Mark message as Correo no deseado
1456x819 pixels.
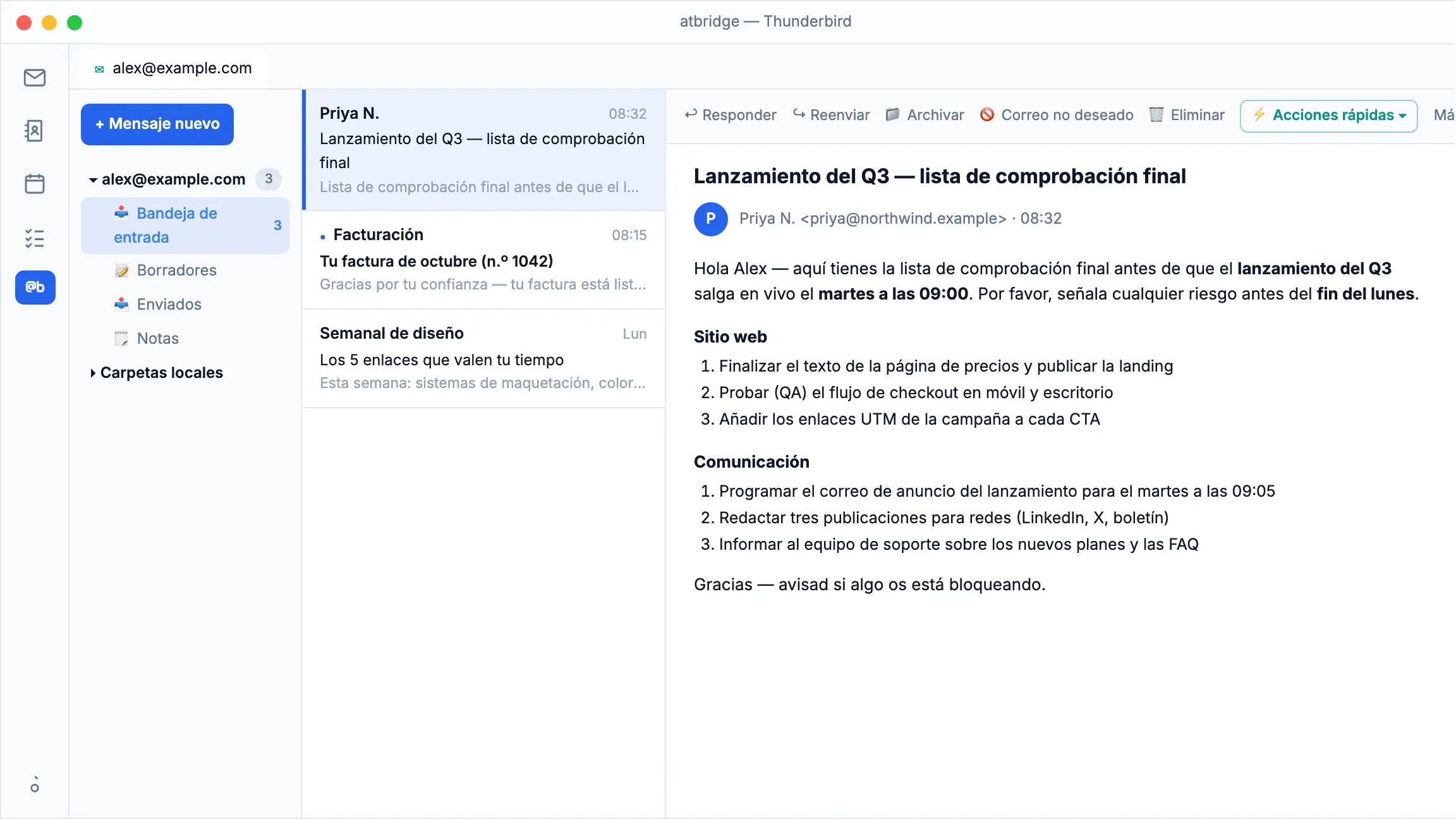[x=1057, y=115]
